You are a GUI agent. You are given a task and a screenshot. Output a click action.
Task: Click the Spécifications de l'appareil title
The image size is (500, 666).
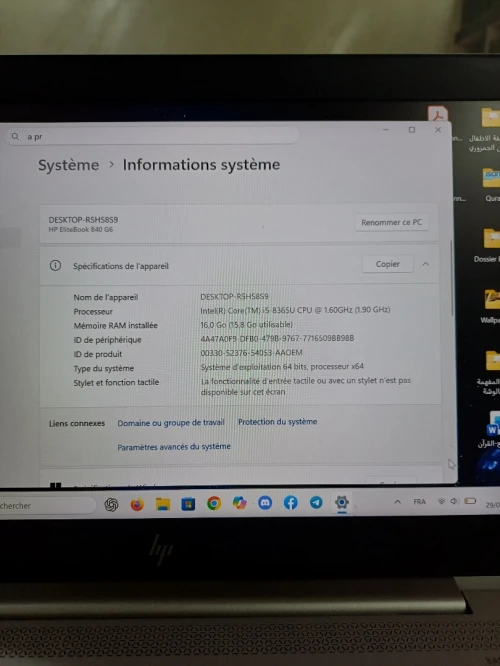tap(121, 266)
